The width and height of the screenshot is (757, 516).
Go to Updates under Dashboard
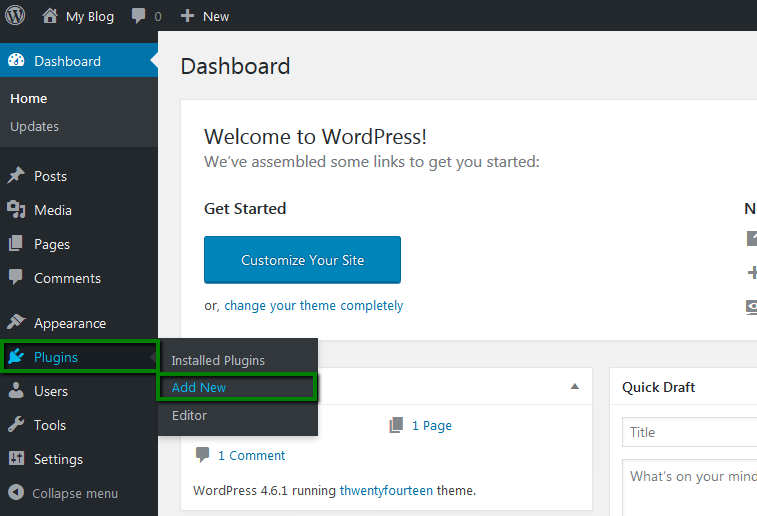point(34,126)
